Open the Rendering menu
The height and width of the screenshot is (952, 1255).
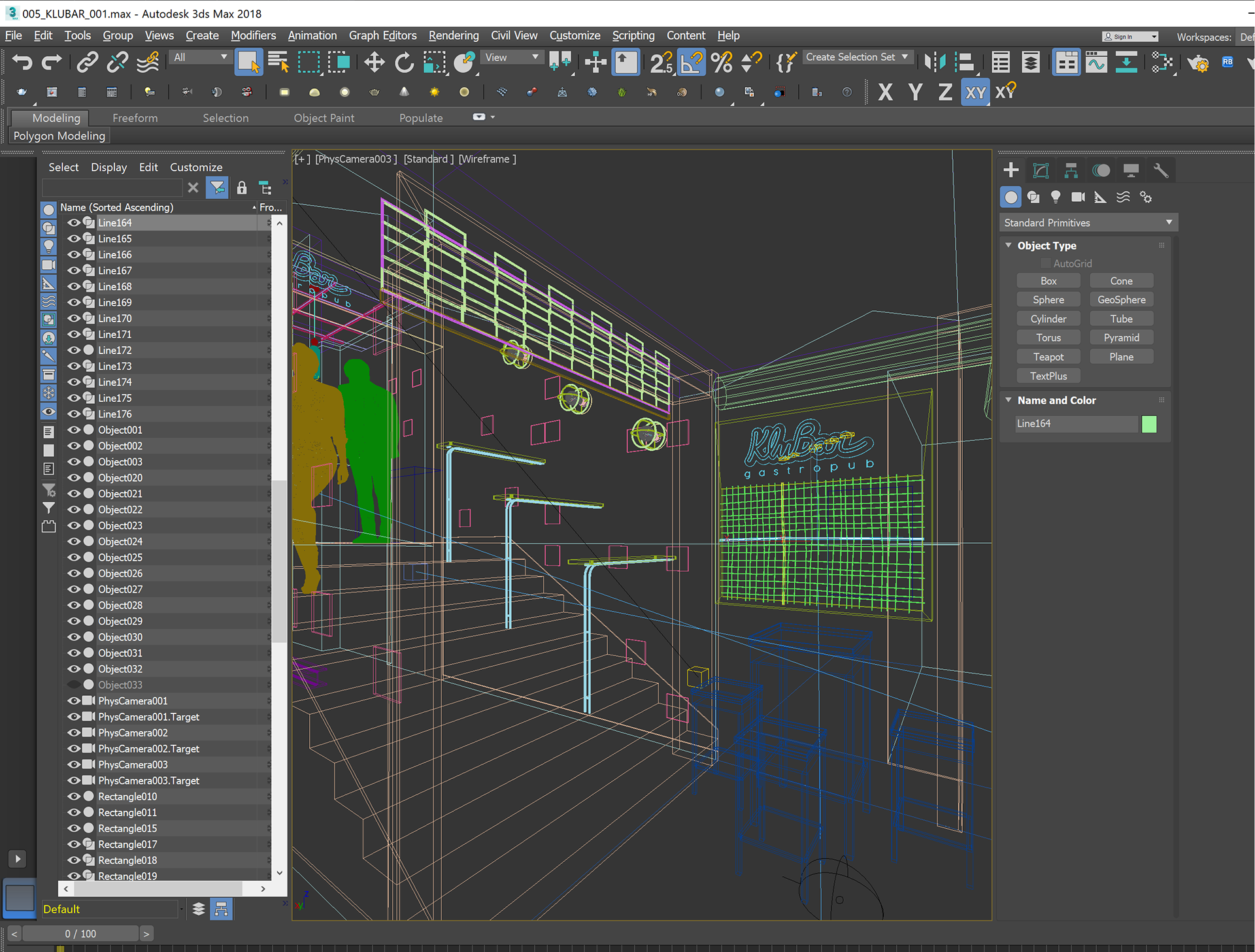453,35
